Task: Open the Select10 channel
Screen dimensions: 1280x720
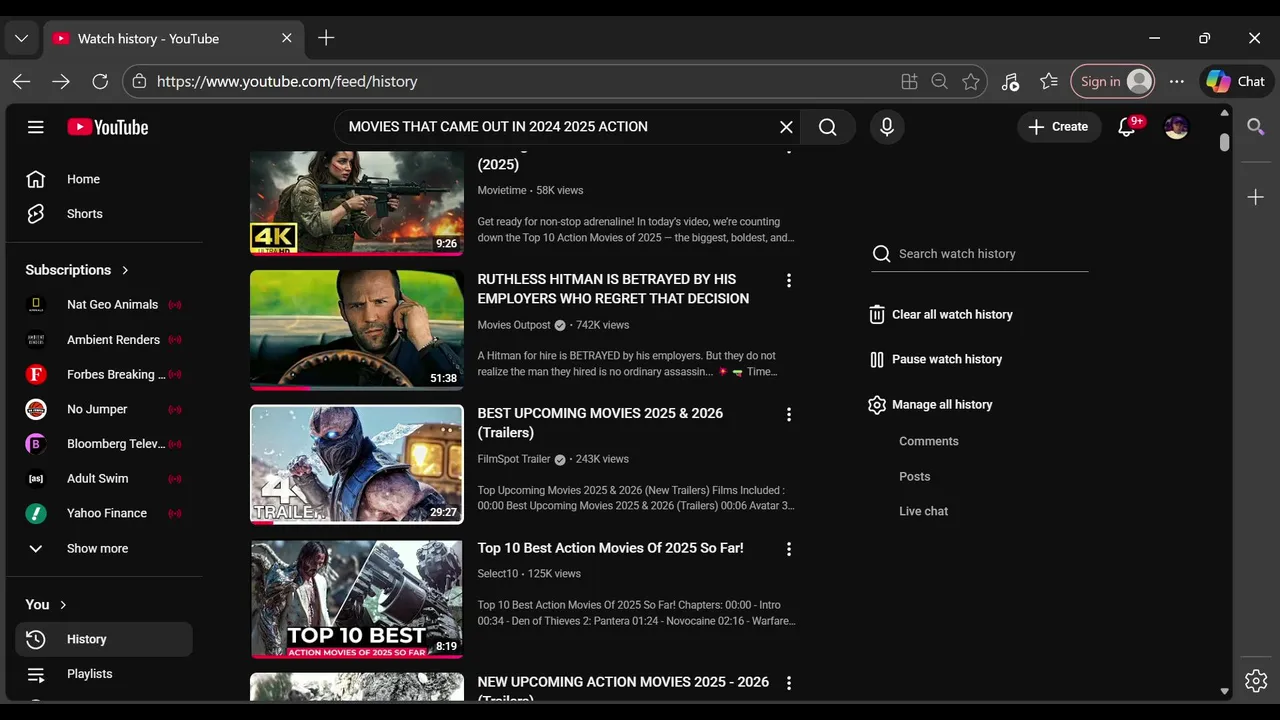Action: (x=498, y=574)
